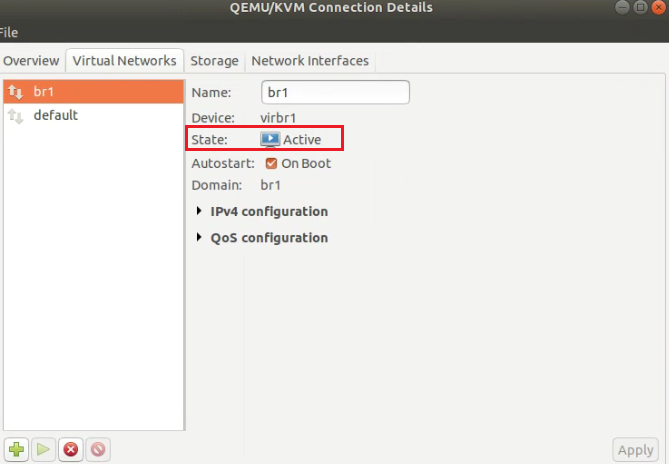Click the Name: label

tap(211, 92)
